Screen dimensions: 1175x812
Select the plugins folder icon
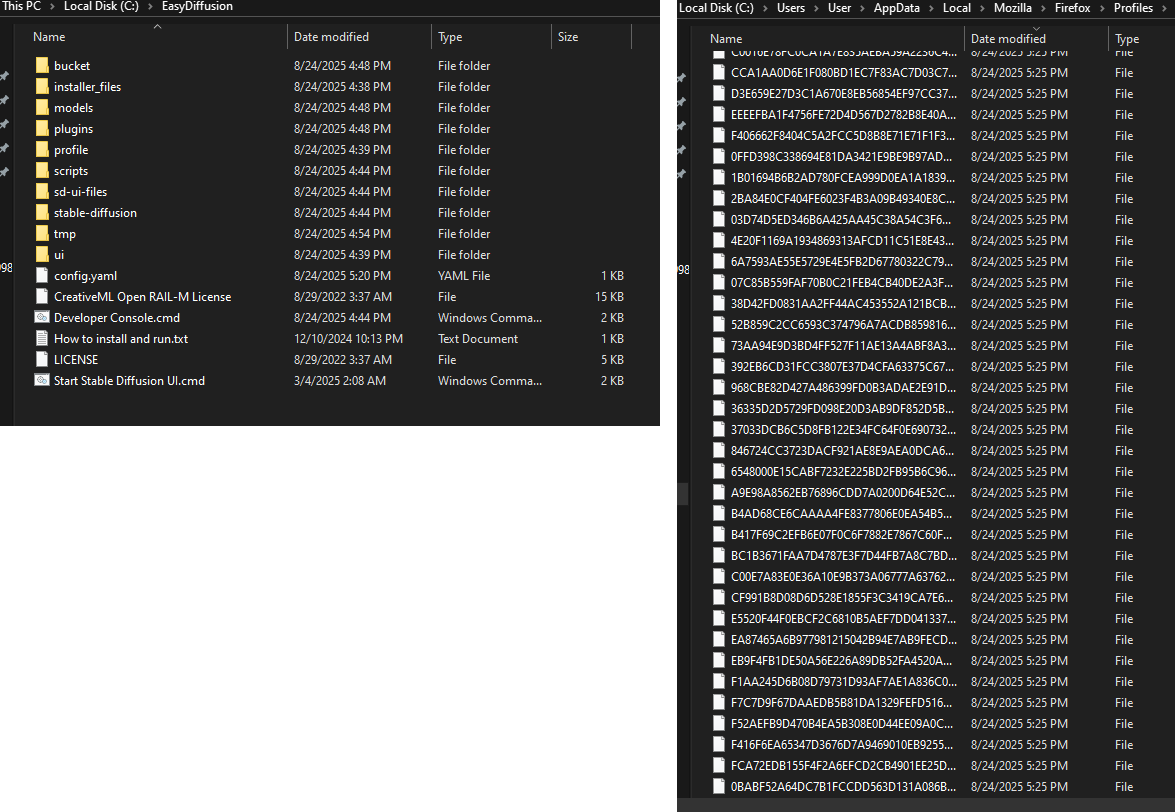[42, 129]
